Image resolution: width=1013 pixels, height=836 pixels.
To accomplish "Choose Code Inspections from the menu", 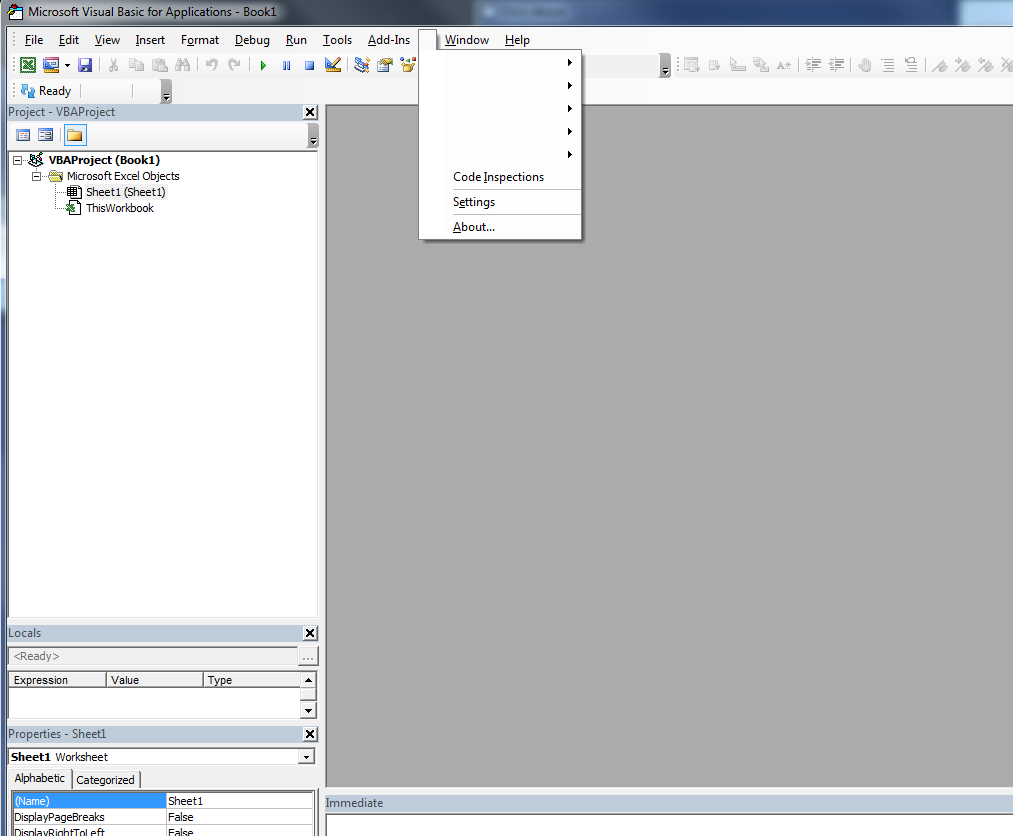I will (x=499, y=177).
